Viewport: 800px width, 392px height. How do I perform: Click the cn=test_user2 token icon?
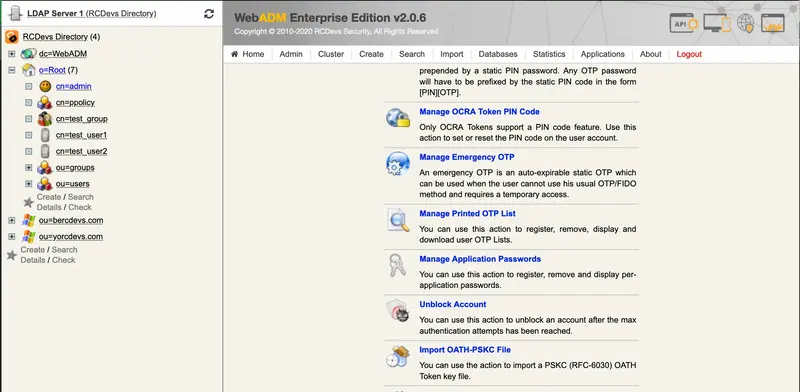click(45, 152)
